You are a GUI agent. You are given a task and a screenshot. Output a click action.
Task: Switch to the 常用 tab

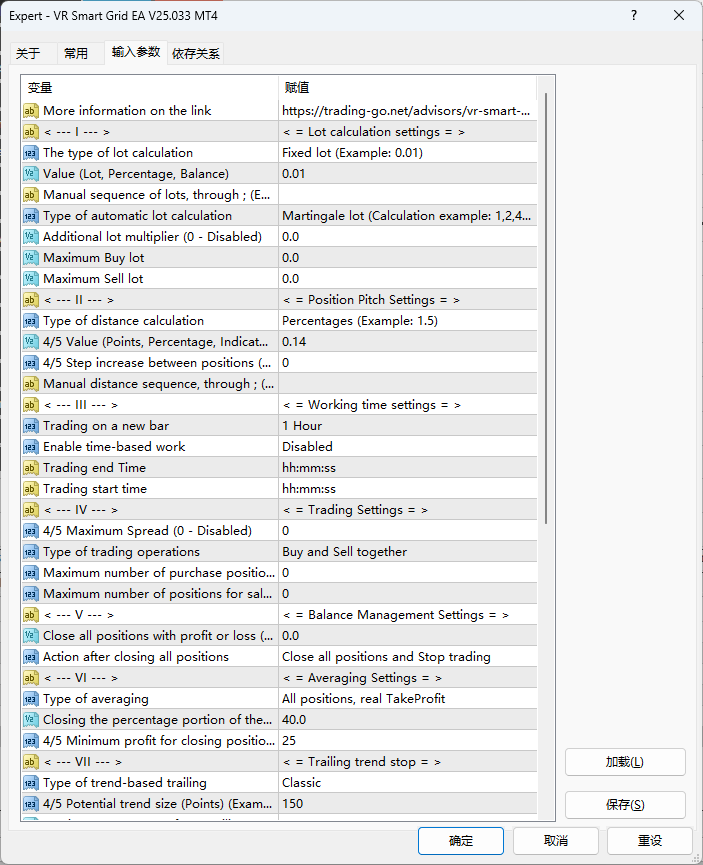click(x=76, y=54)
